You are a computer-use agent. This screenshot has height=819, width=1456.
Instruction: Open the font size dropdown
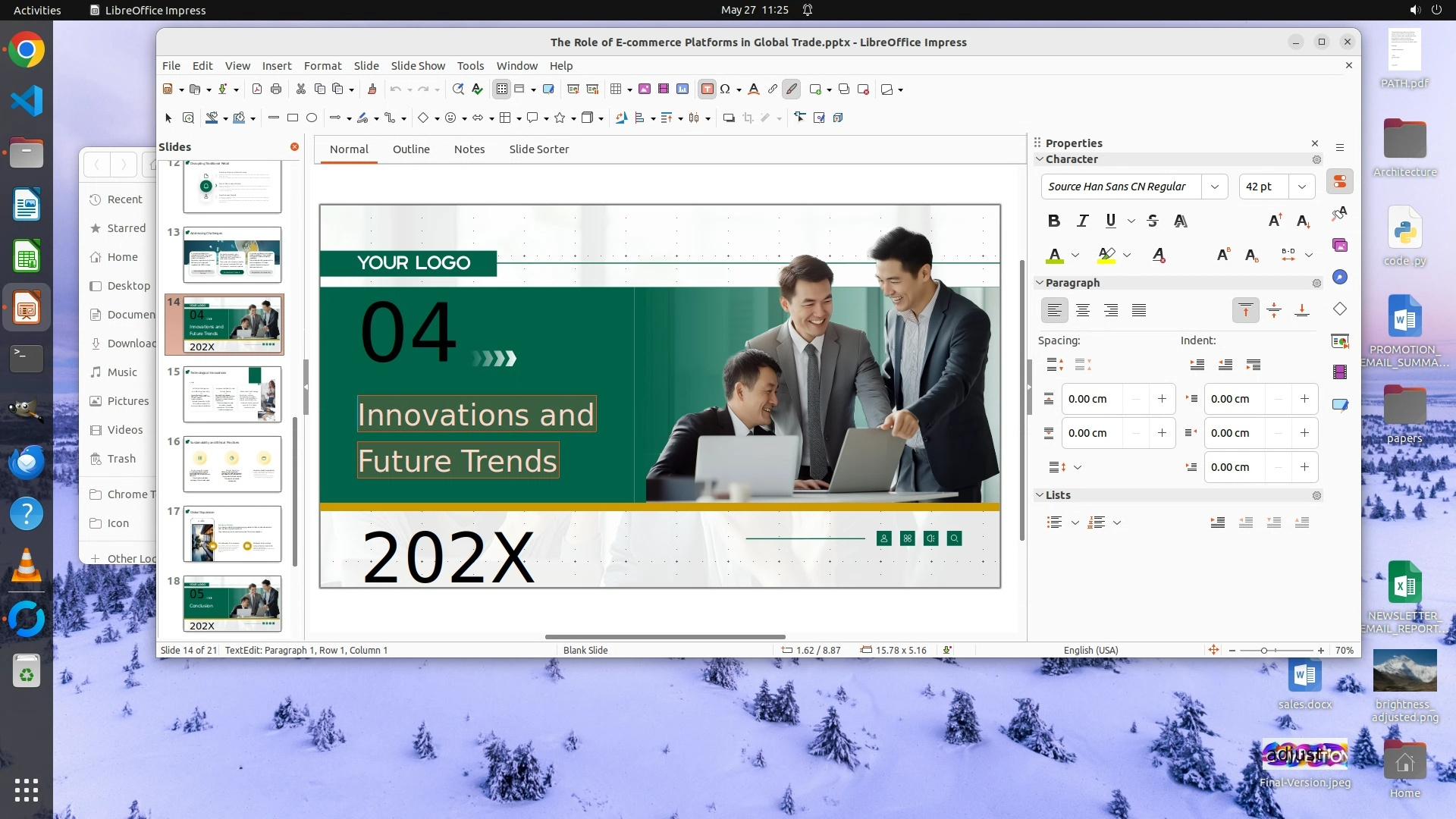(1302, 187)
